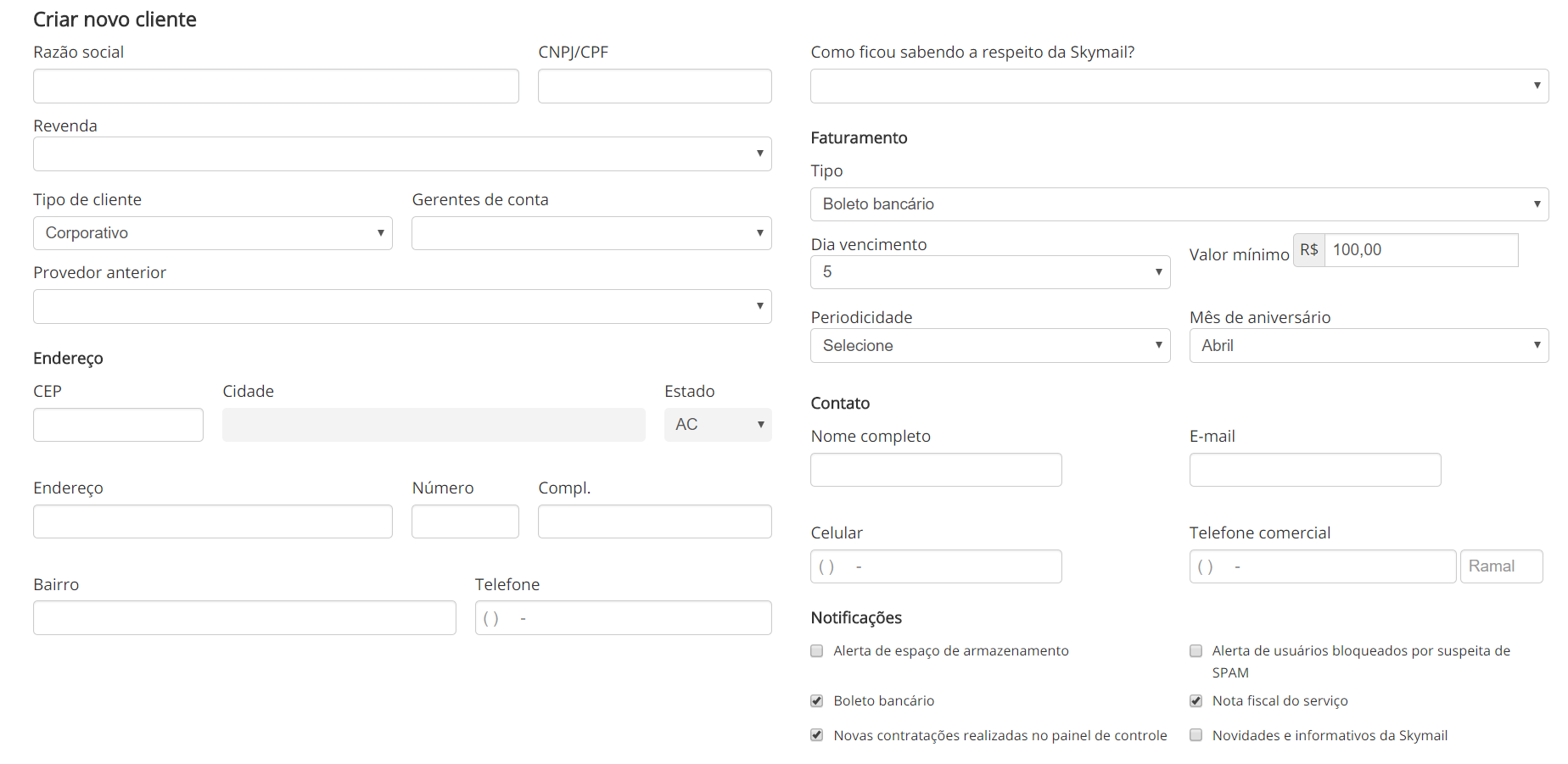The image size is (1568, 764).
Task: Open the Gerentes de conta dropdown
Action: tap(591, 233)
